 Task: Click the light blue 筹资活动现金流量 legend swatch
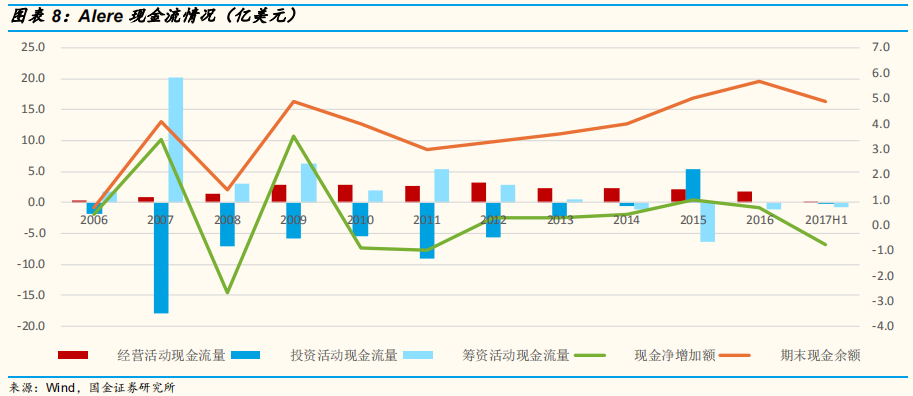click(418, 355)
